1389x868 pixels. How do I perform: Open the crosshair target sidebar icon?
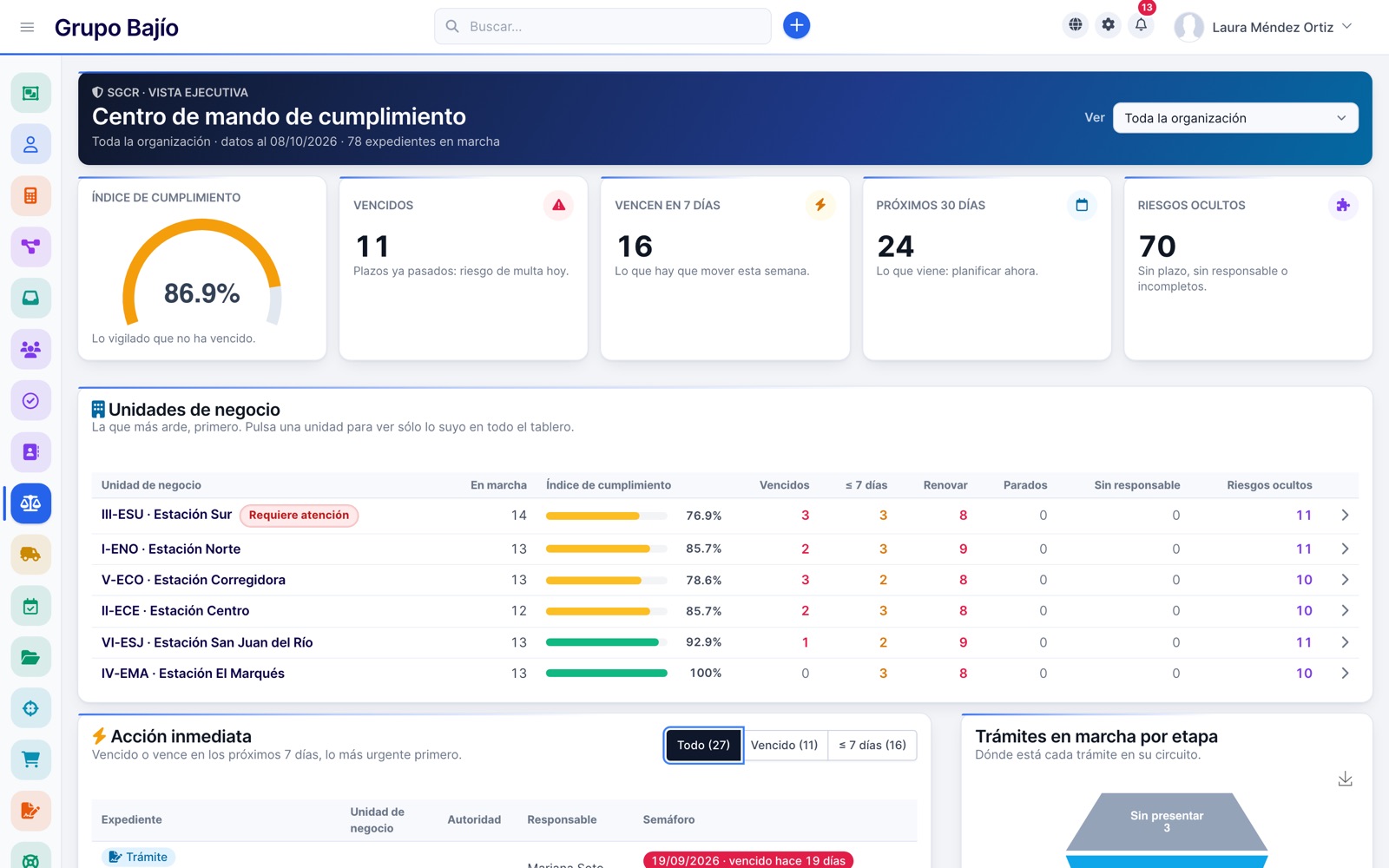click(x=30, y=708)
